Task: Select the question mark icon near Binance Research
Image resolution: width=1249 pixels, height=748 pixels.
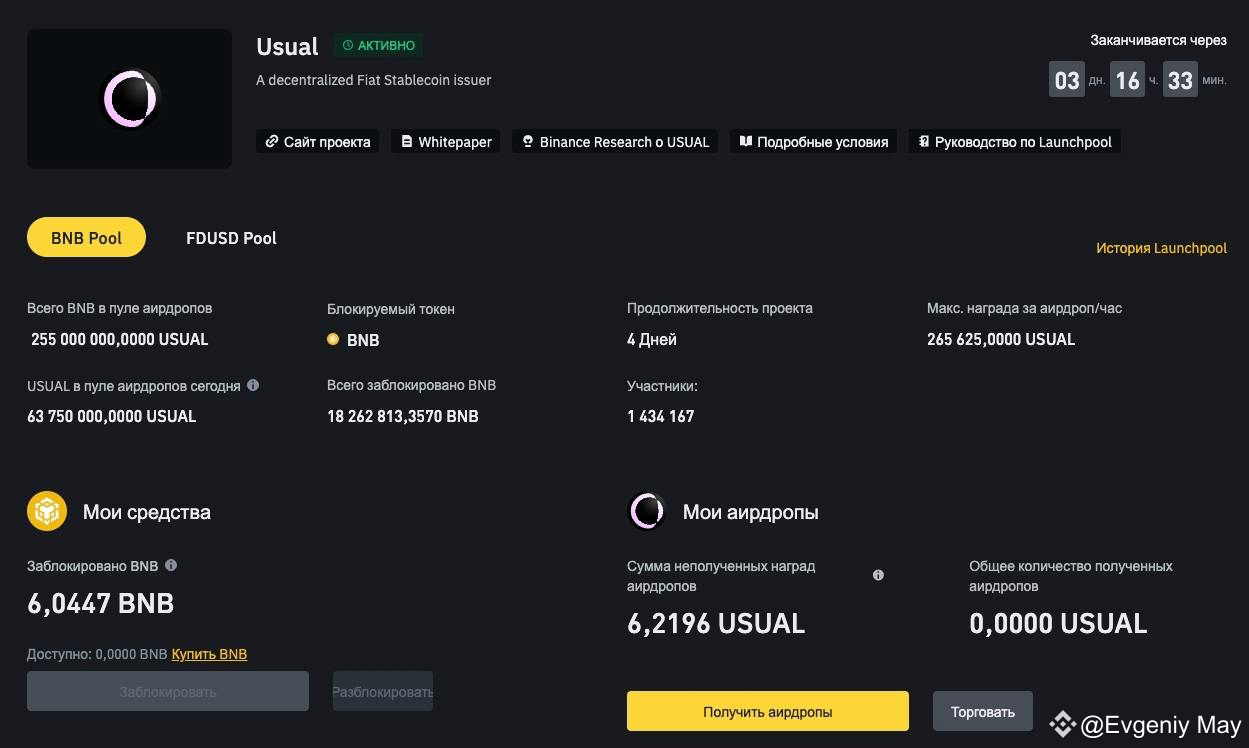Action: 527,141
